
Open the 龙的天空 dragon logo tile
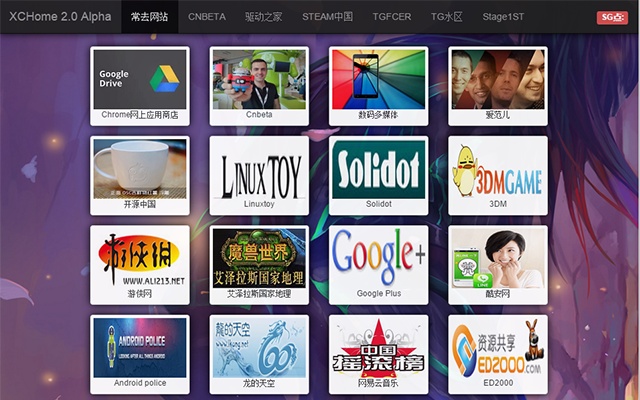(x=259, y=348)
